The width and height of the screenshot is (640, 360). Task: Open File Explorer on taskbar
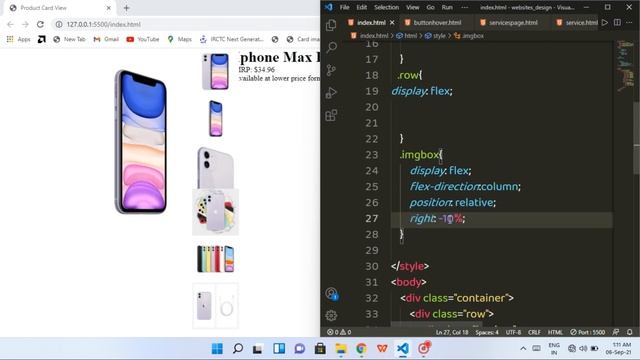pyautogui.click(x=341, y=349)
